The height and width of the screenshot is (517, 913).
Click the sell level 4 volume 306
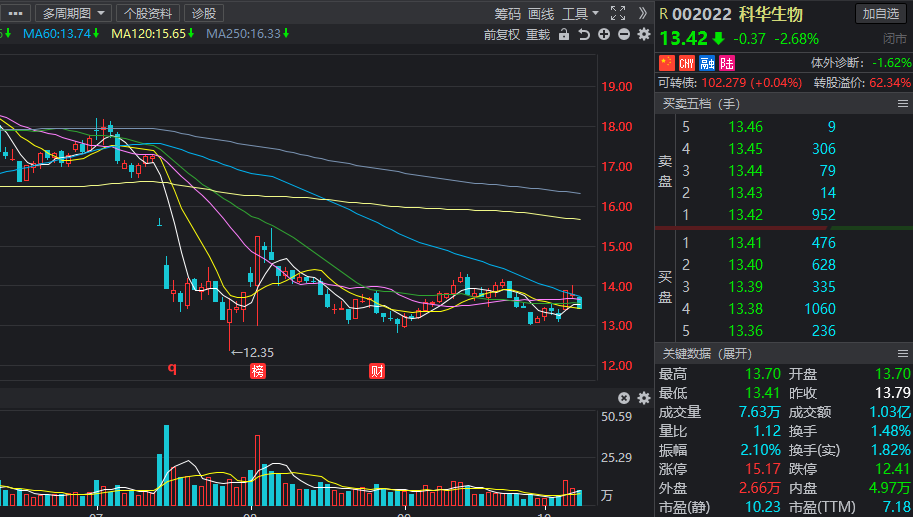[x=824, y=148]
